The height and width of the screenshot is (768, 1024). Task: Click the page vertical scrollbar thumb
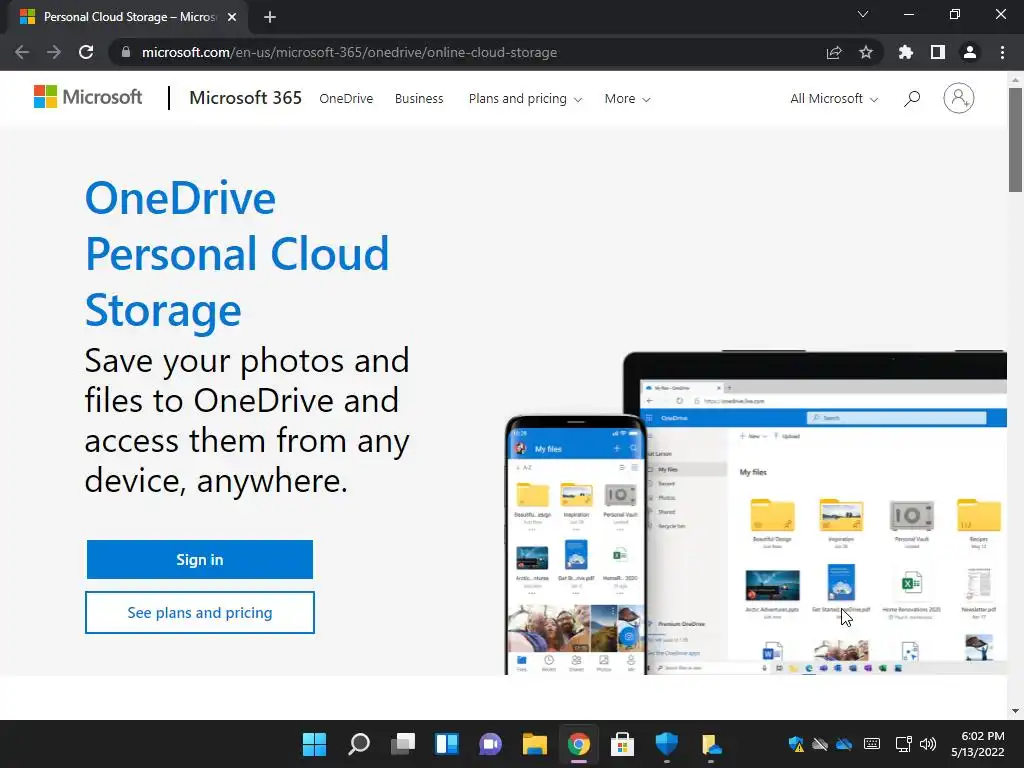click(x=1015, y=140)
